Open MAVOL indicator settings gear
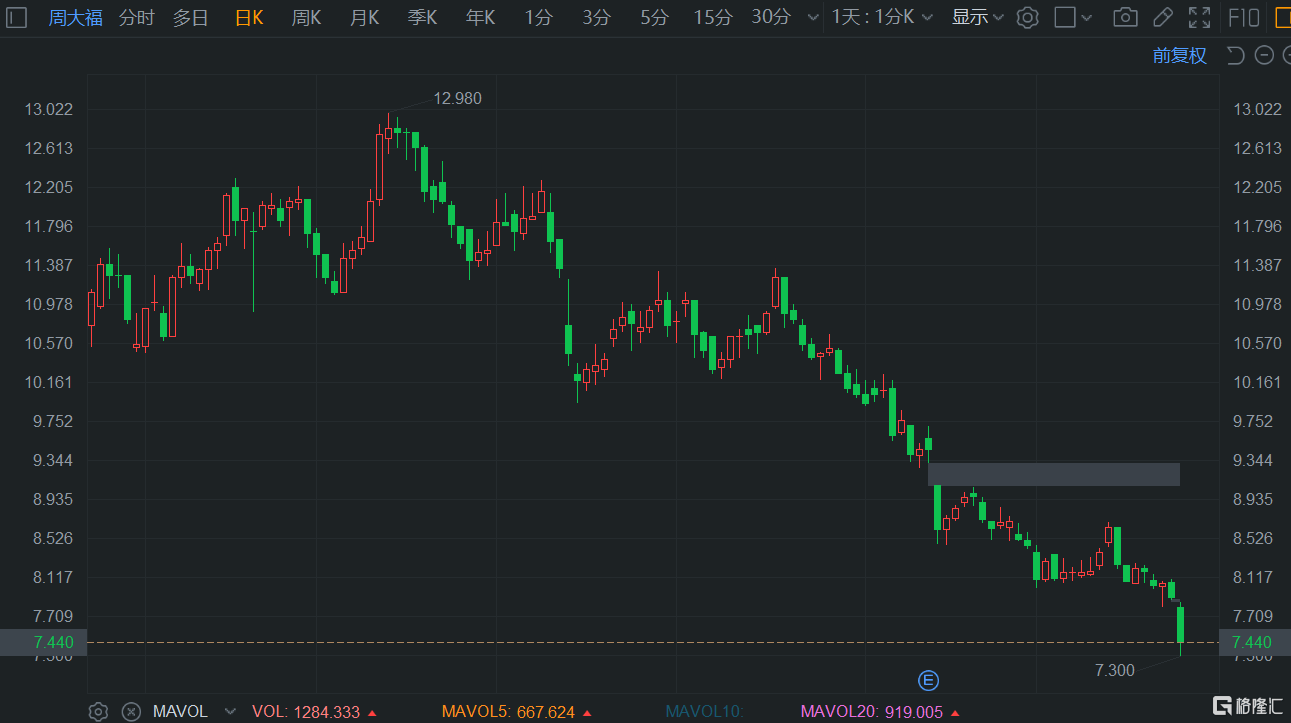The width and height of the screenshot is (1291, 723). coord(98,712)
